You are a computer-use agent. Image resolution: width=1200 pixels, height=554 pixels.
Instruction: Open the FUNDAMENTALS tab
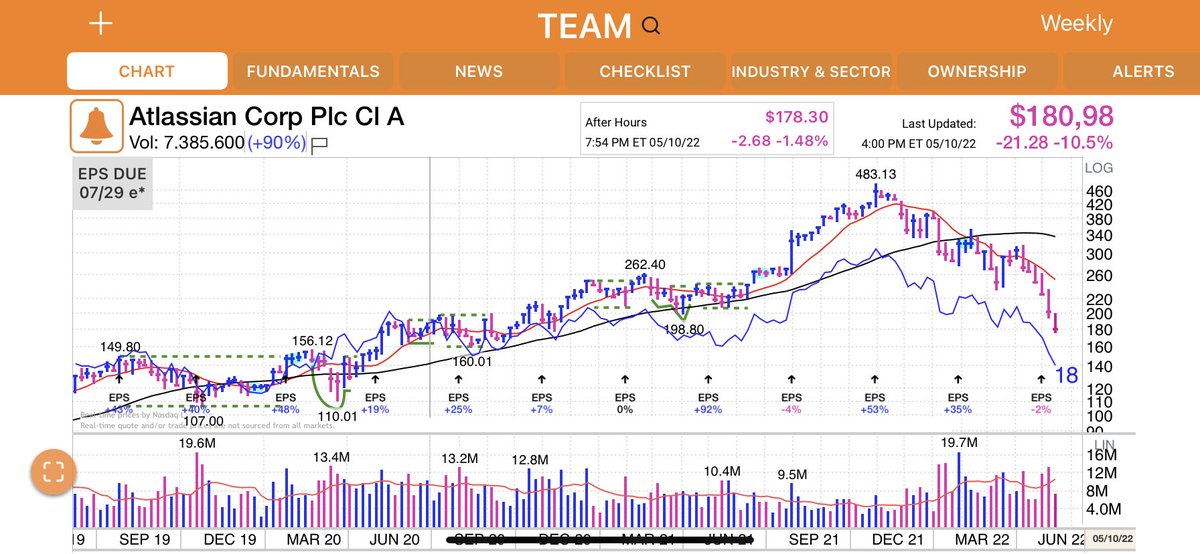pyautogui.click(x=313, y=71)
